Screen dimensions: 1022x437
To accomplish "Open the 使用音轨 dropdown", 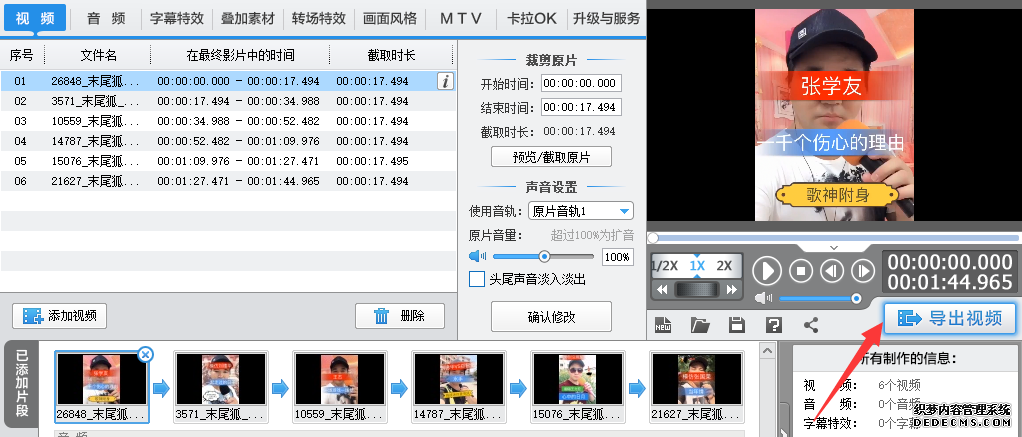I will coord(581,211).
